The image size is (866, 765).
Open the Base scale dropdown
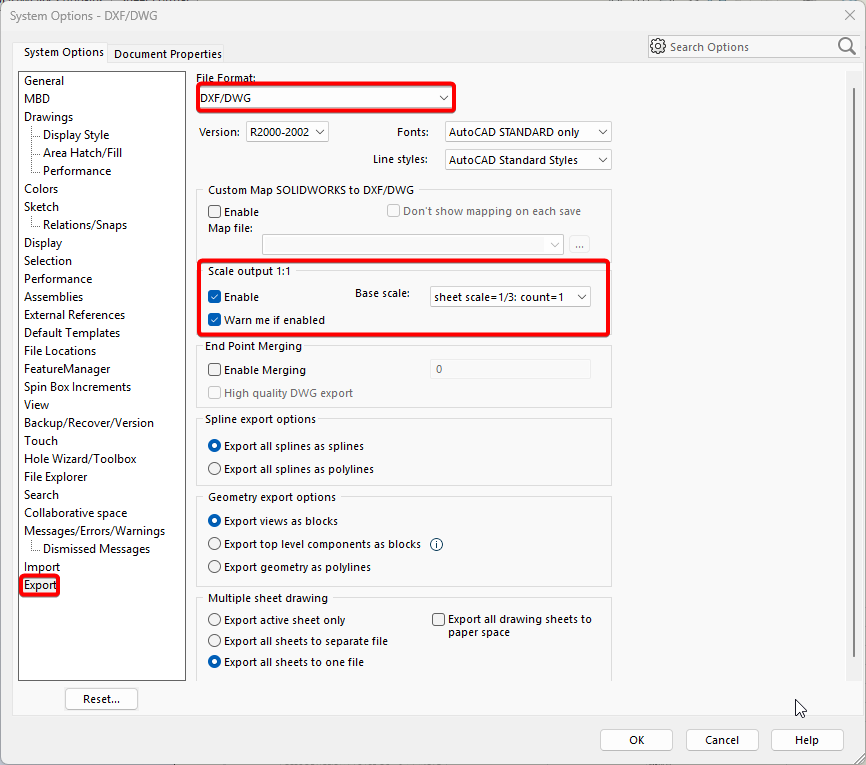click(510, 297)
